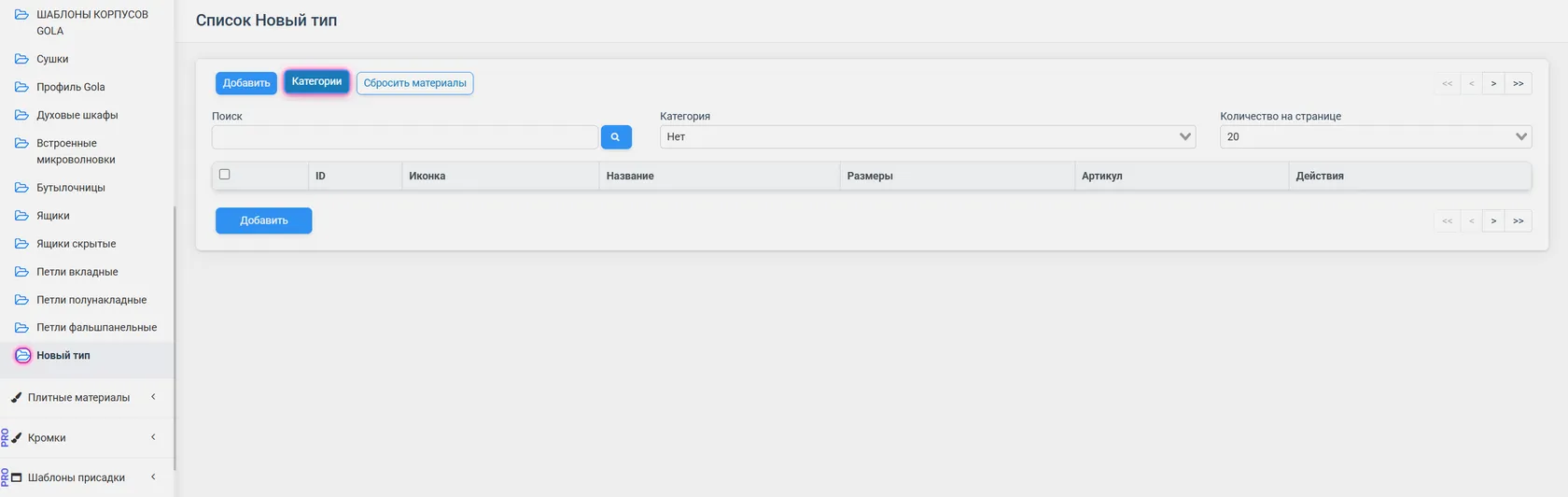Click the Название column header
The image size is (1568, 497).
click(720, 176)
